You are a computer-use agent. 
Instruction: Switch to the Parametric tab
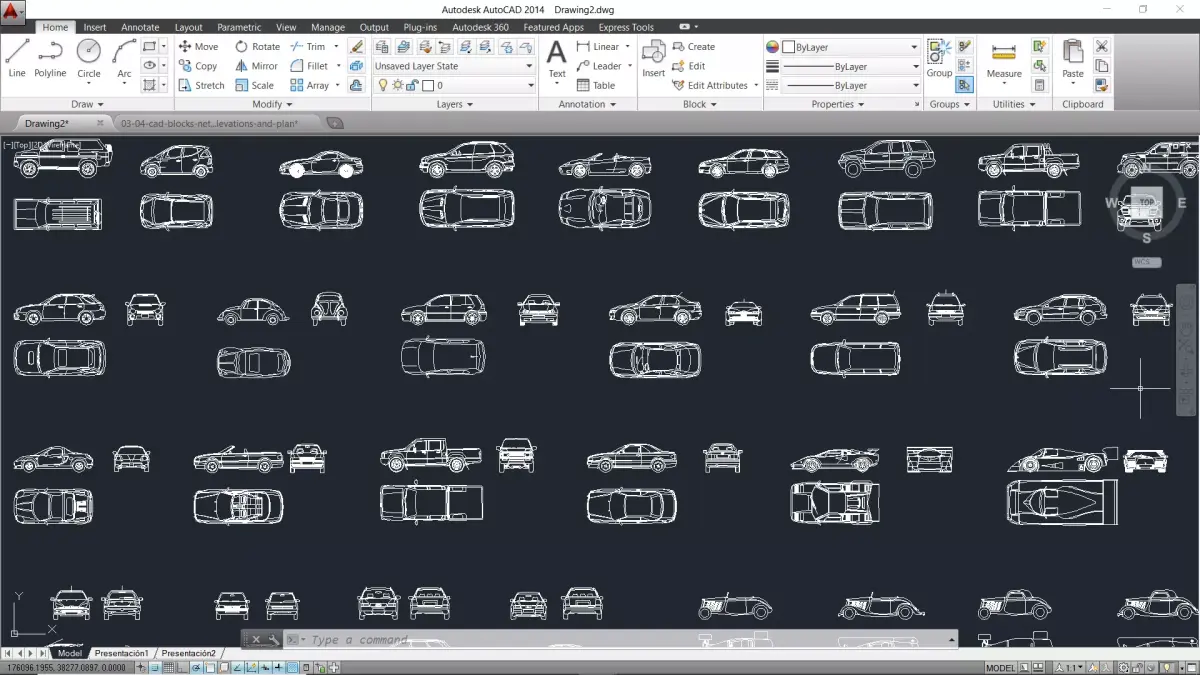(239, 27)
